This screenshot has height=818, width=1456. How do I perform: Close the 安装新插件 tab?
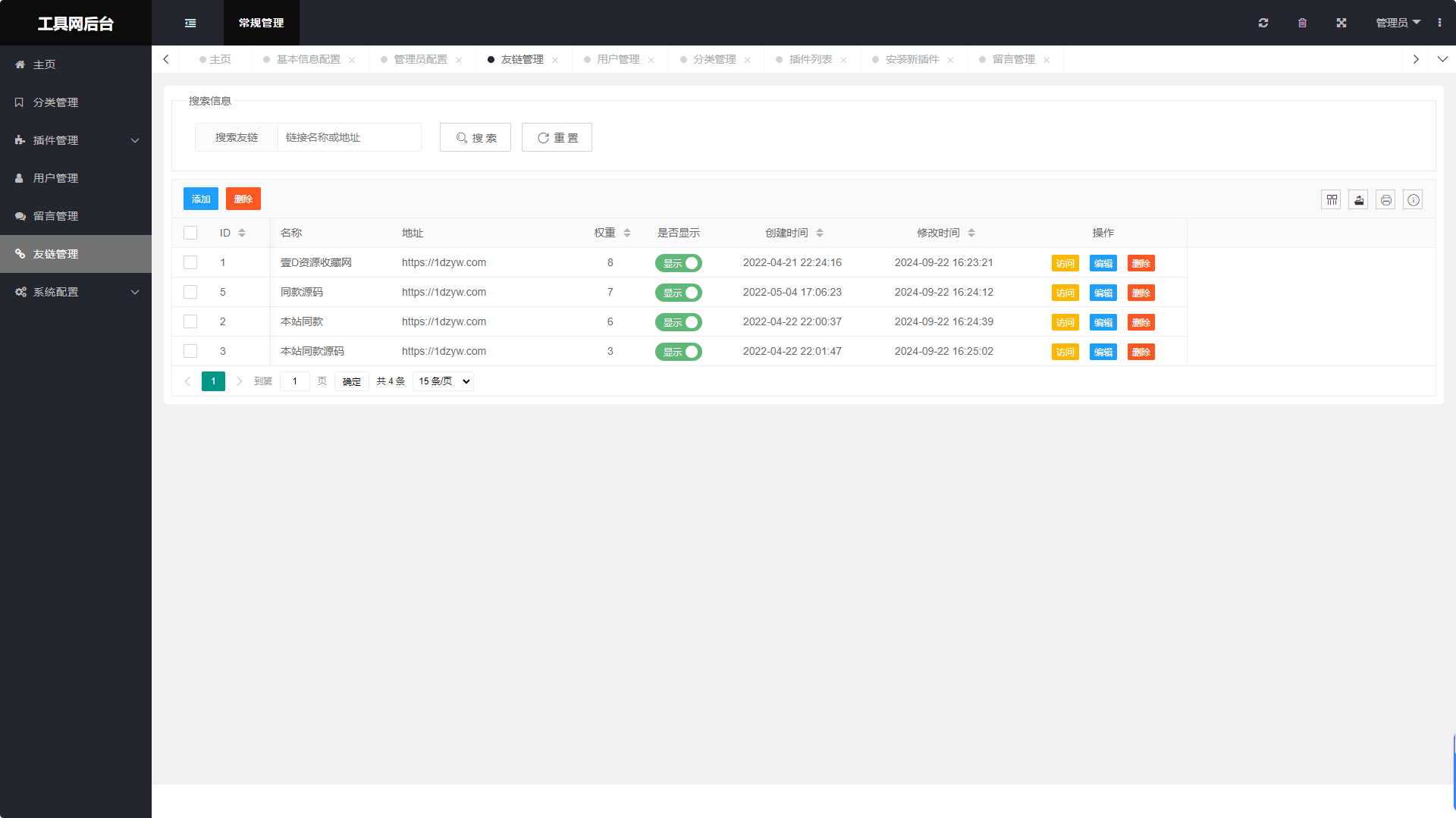click(950, 60)
